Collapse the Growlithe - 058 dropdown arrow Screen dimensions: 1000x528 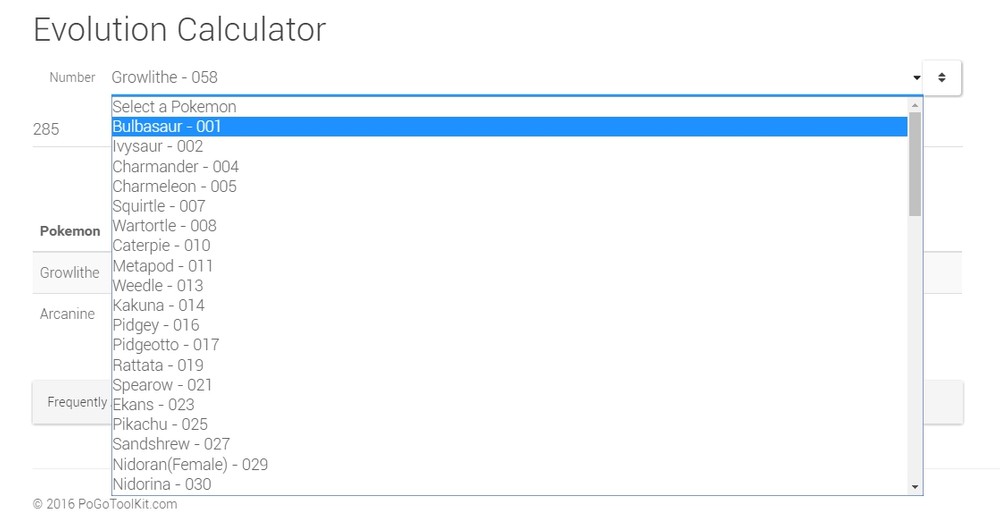click(x=916, y=77)
